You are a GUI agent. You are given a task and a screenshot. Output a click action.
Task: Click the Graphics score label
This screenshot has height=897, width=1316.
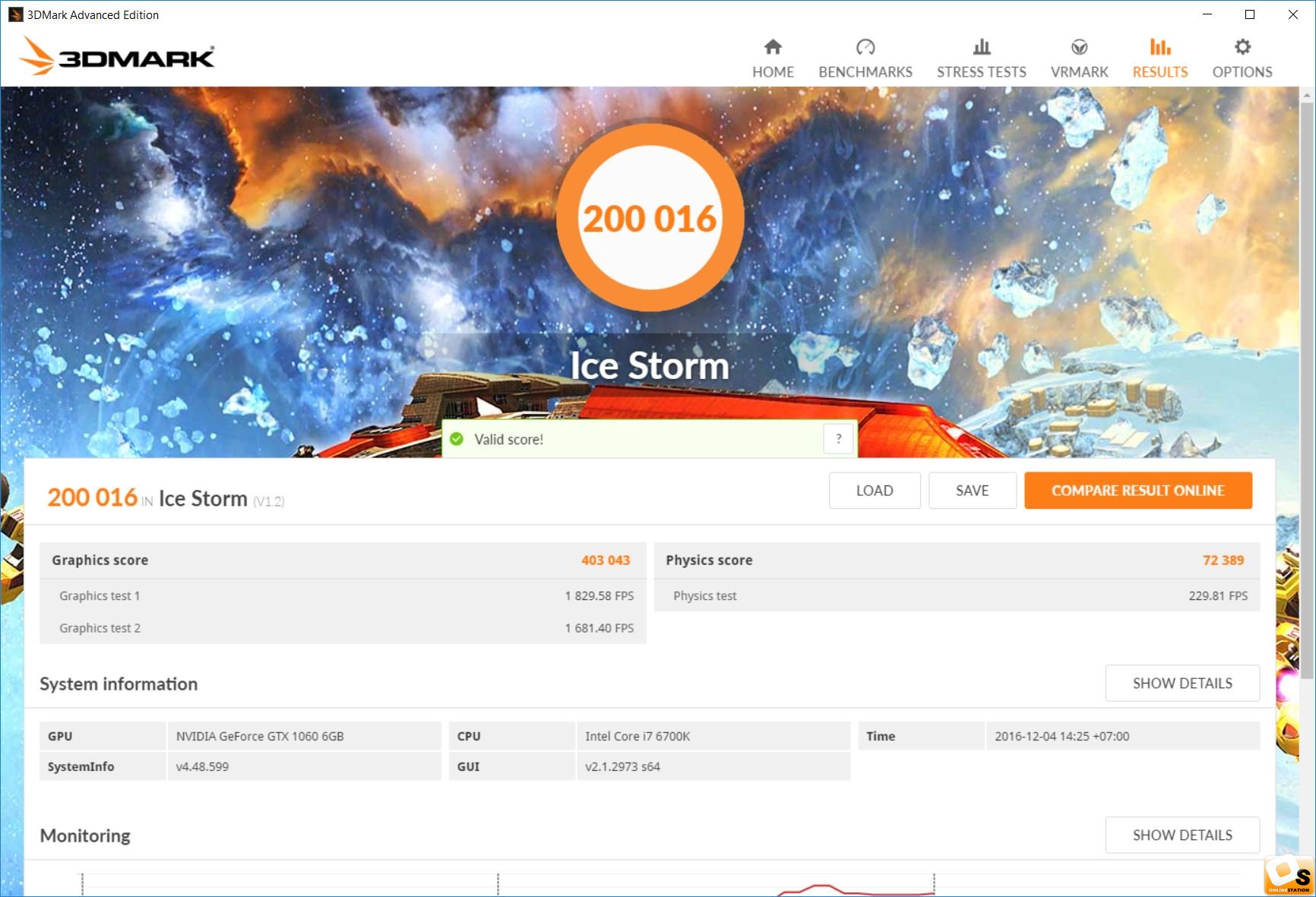[100, 560]
